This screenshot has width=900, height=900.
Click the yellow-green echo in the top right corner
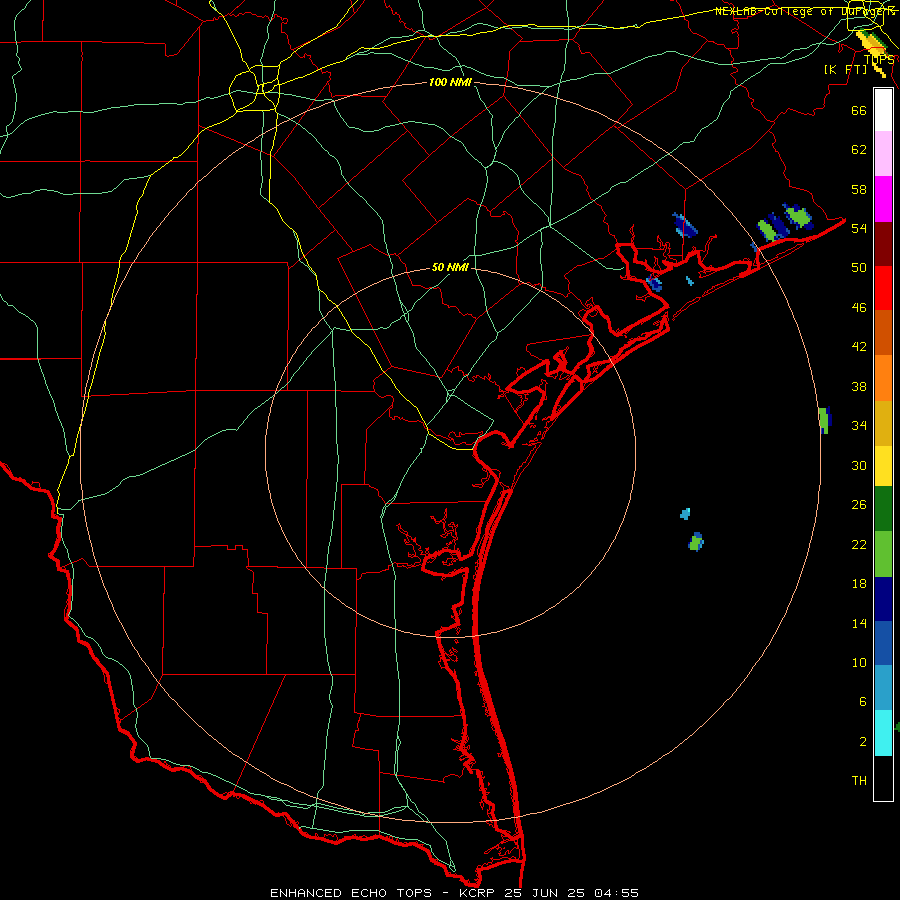pos(871,47)
